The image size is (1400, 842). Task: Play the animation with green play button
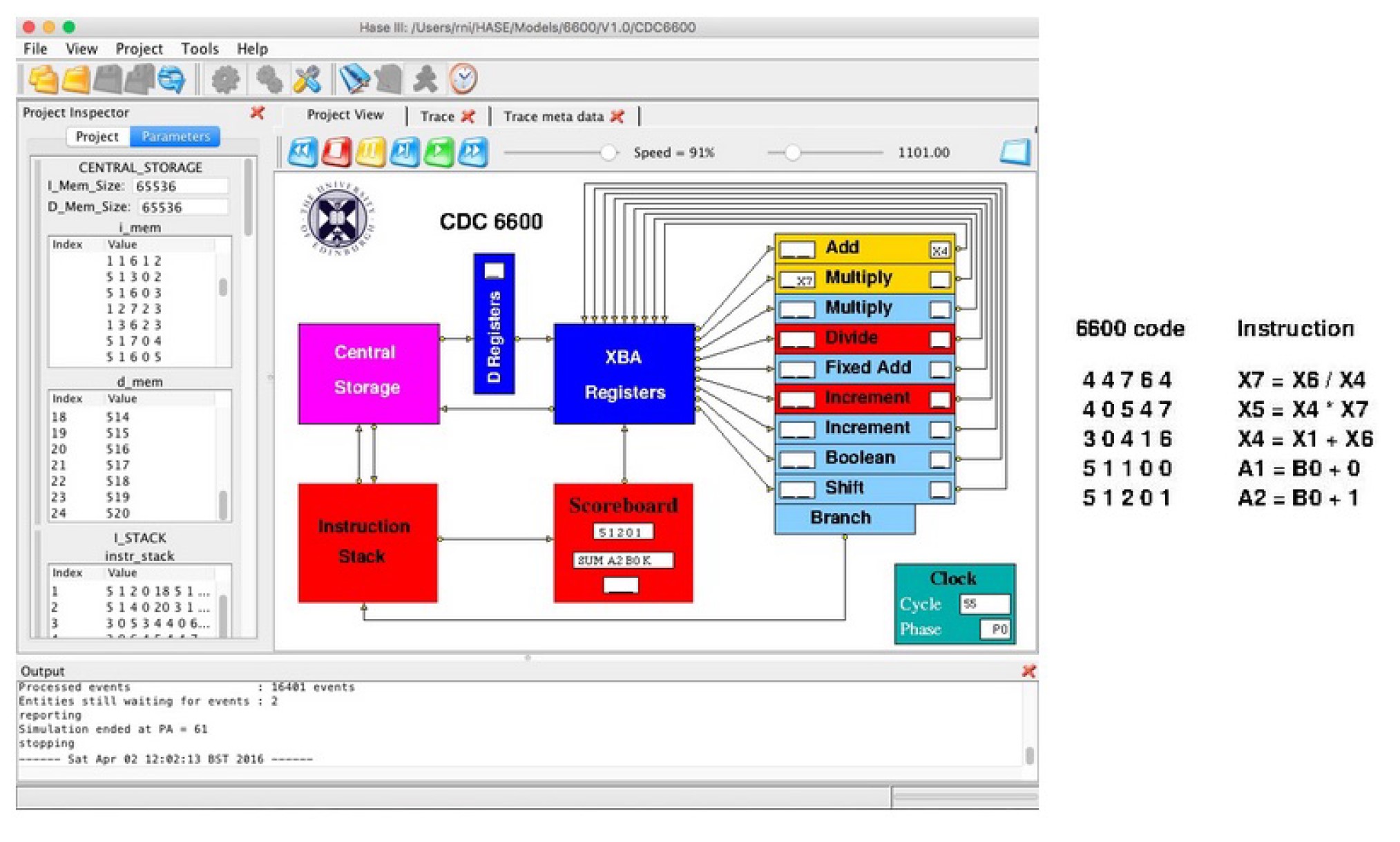pos(439,152)
